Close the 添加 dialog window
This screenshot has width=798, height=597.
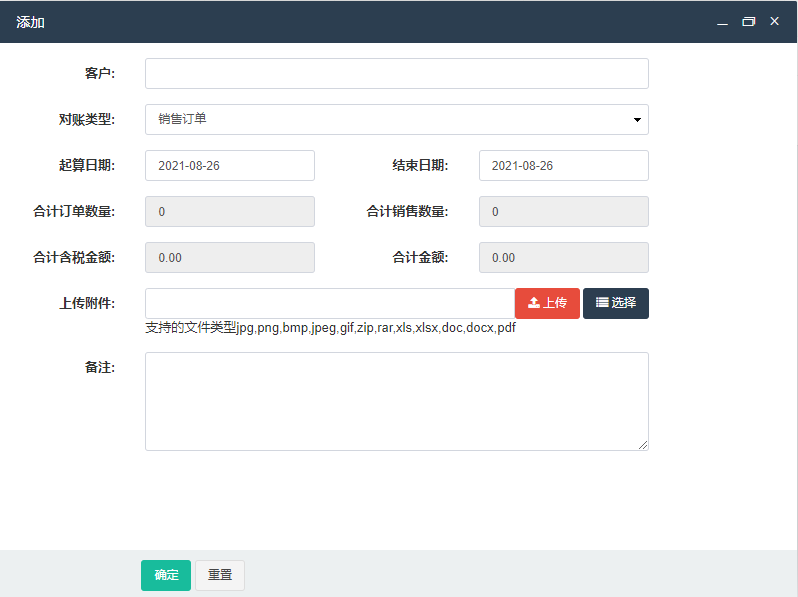coord(775,21)
